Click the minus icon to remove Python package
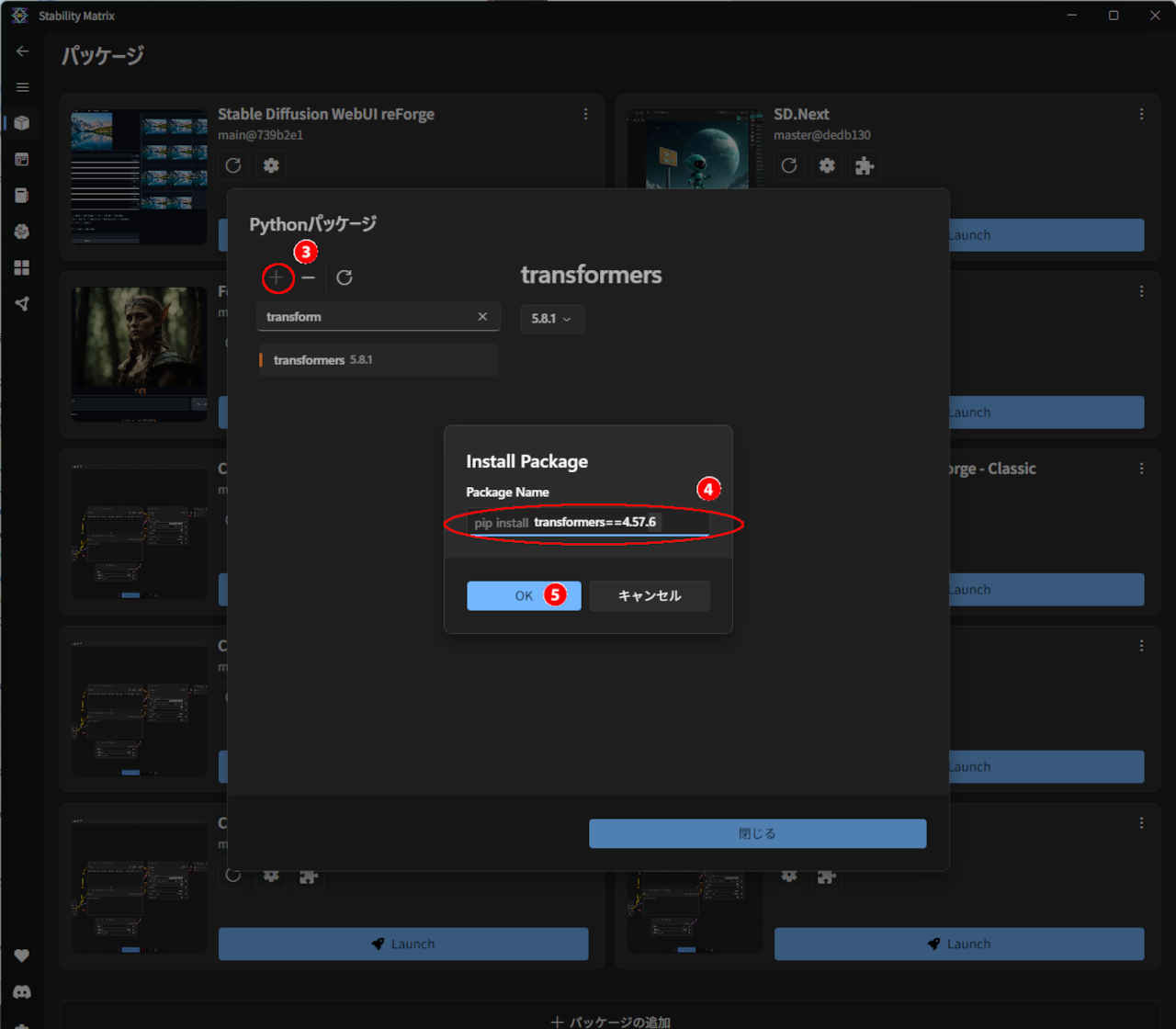This screenshot has width=1176, height=1029. click(309, 277)
